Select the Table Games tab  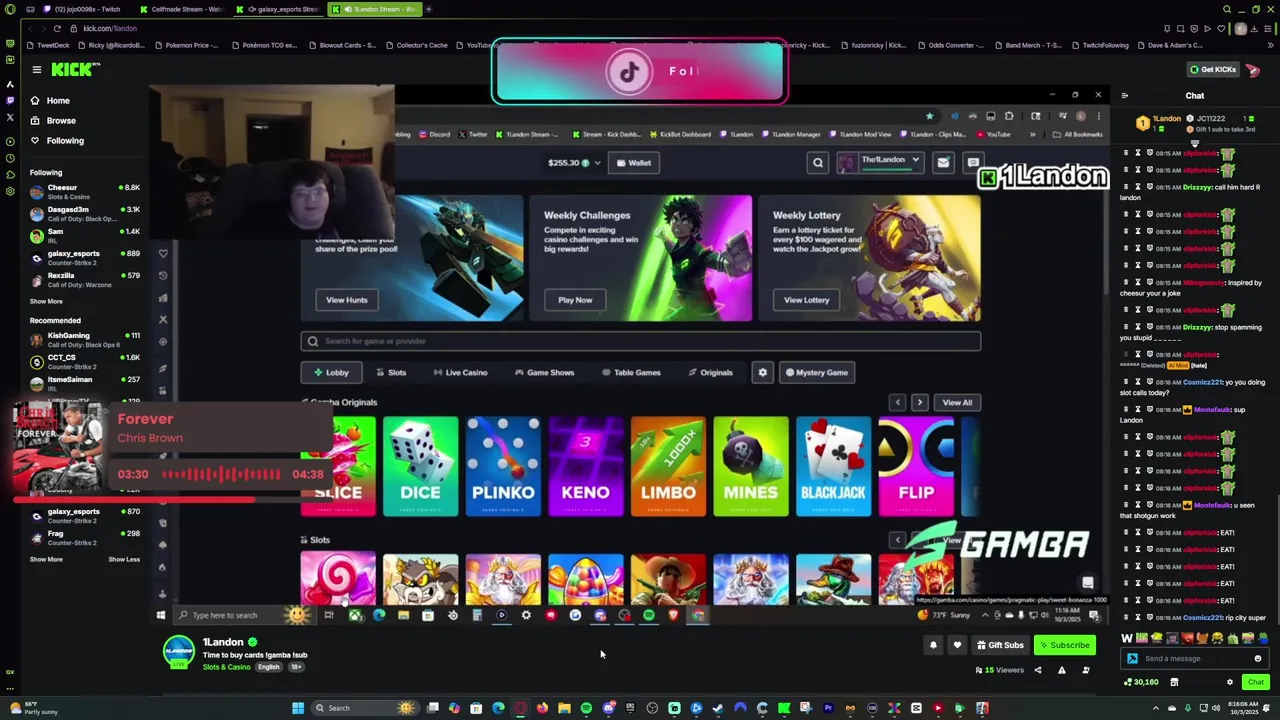tap(631, 372)
